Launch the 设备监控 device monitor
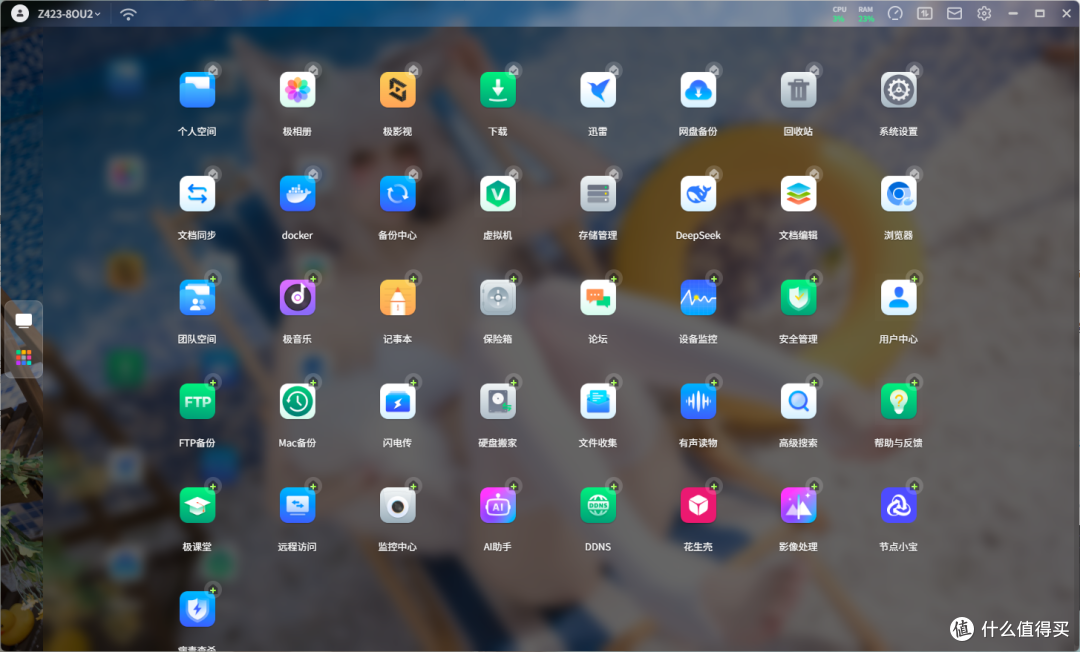 click(698, 298)
